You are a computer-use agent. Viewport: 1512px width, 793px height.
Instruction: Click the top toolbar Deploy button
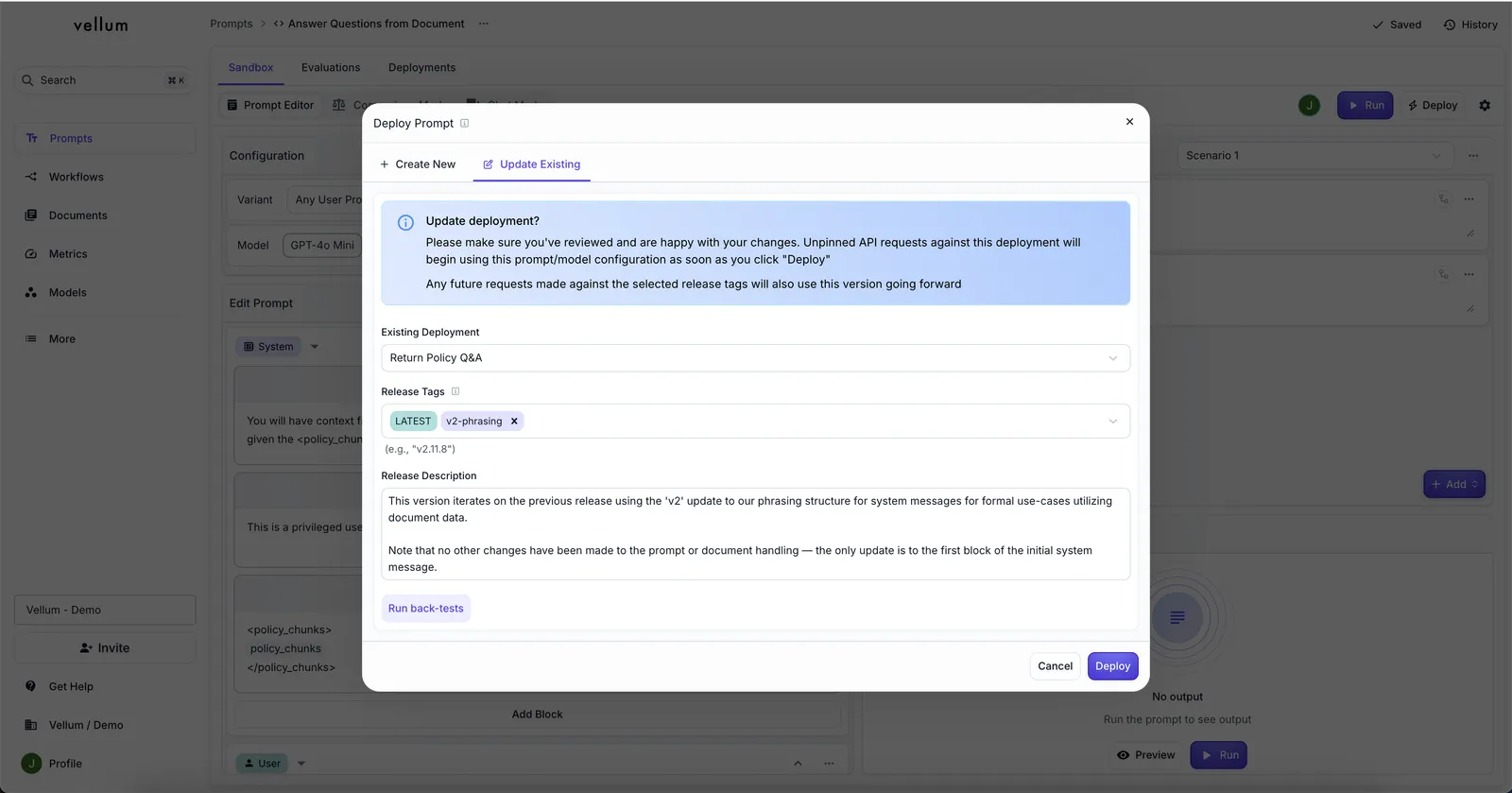point(1433,106)
